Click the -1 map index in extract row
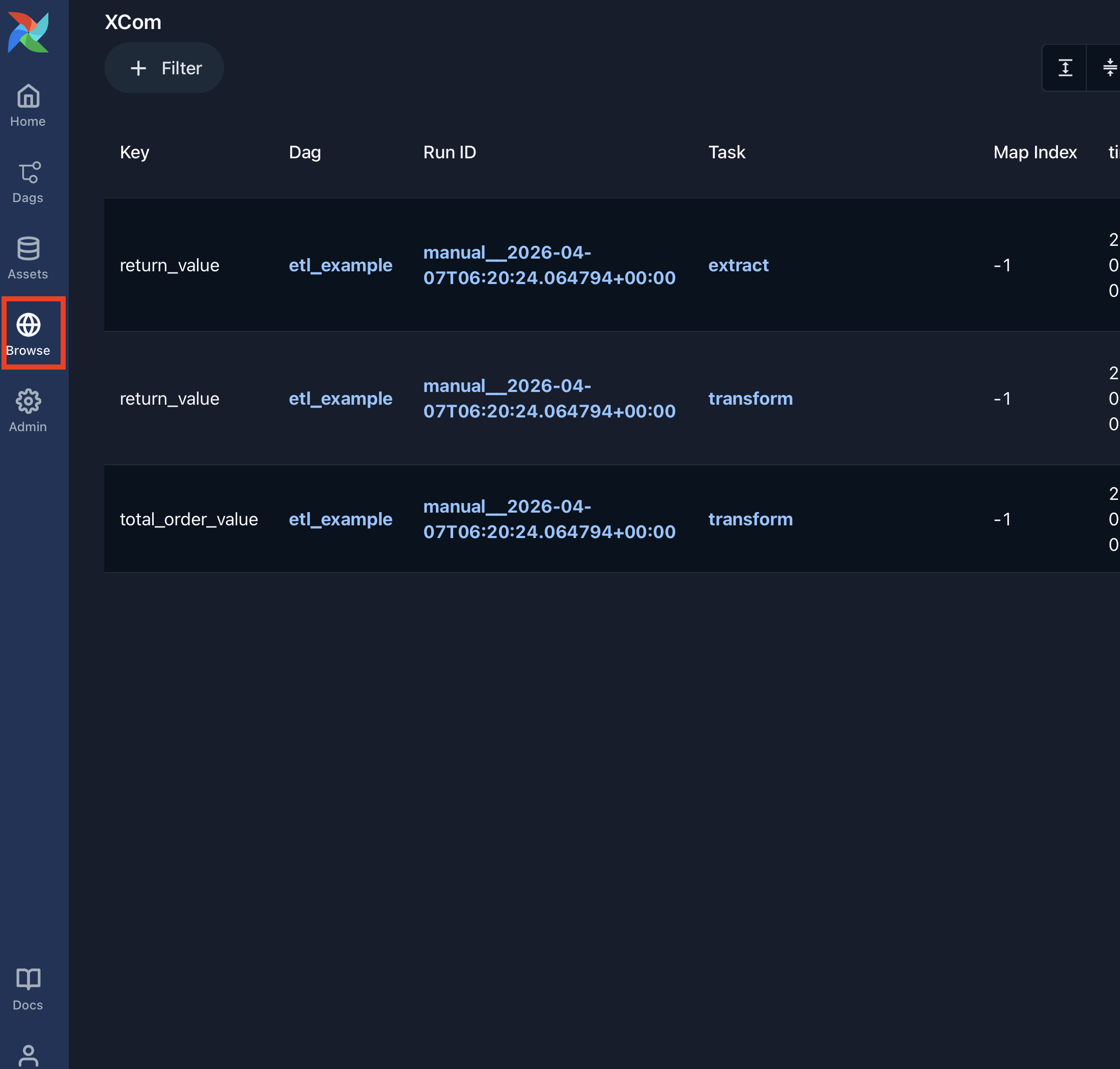 coord(1002,265)
